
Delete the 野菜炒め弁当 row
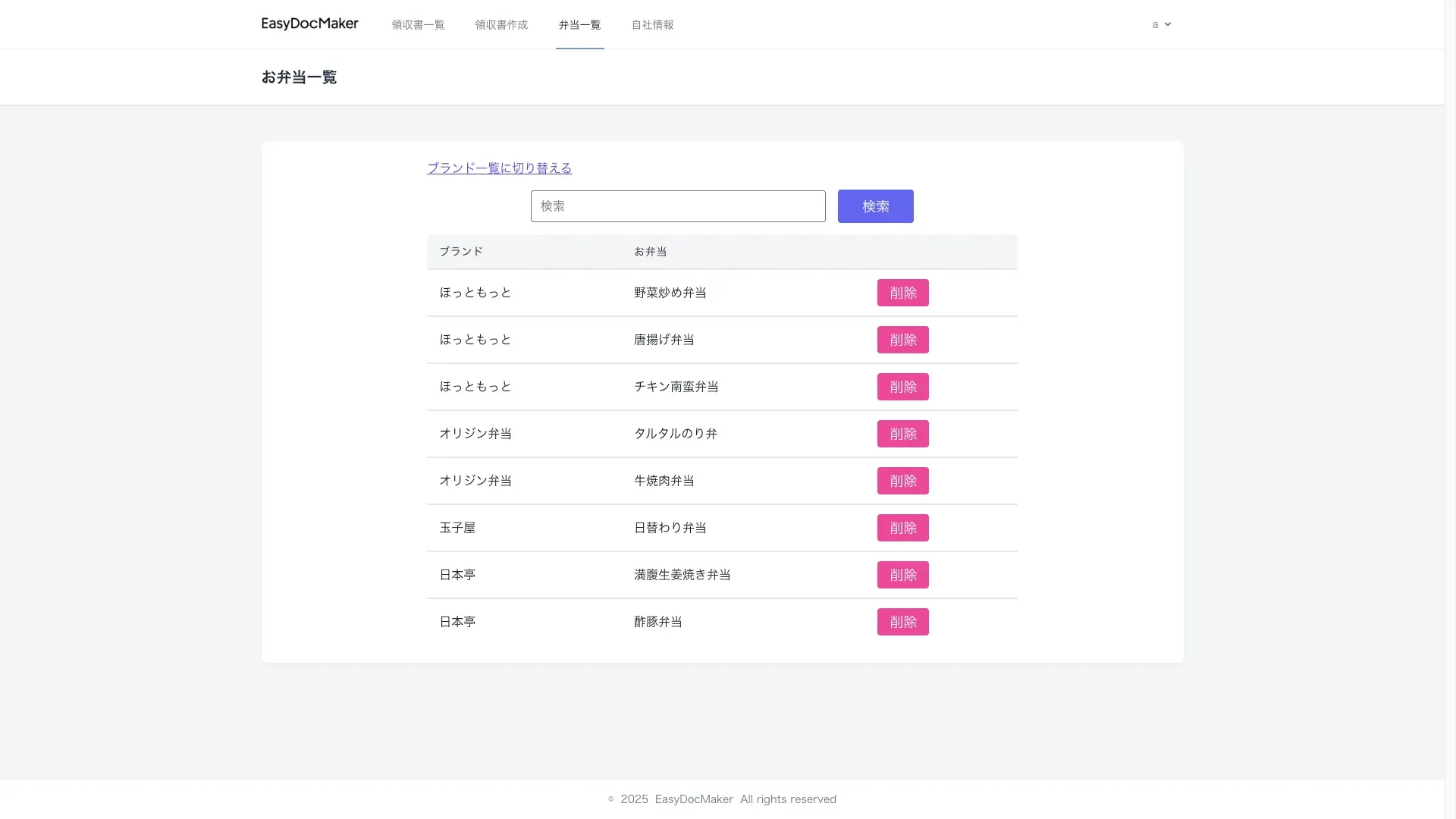coord(902,293)
